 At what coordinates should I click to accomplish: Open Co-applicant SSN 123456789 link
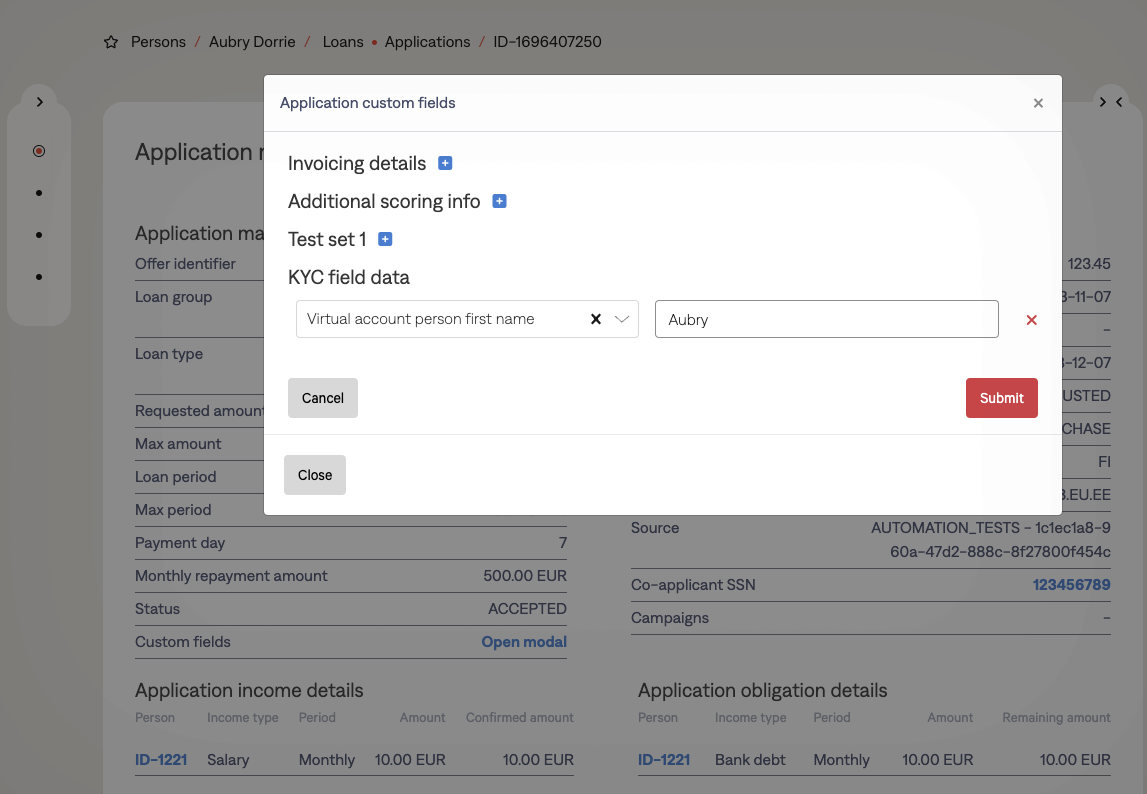pyautogui.click(x=1071, y=585)
